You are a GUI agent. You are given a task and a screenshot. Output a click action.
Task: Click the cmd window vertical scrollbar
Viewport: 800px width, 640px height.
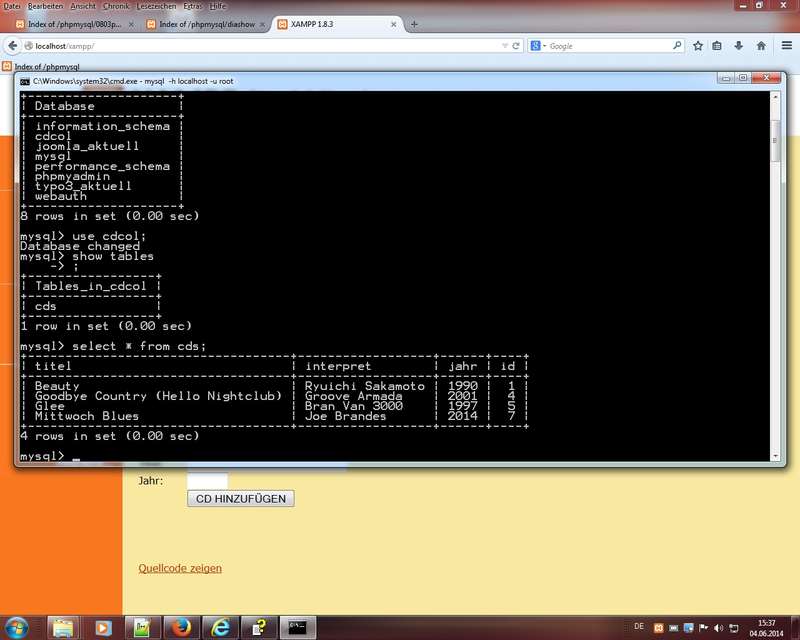click(775, 280)
